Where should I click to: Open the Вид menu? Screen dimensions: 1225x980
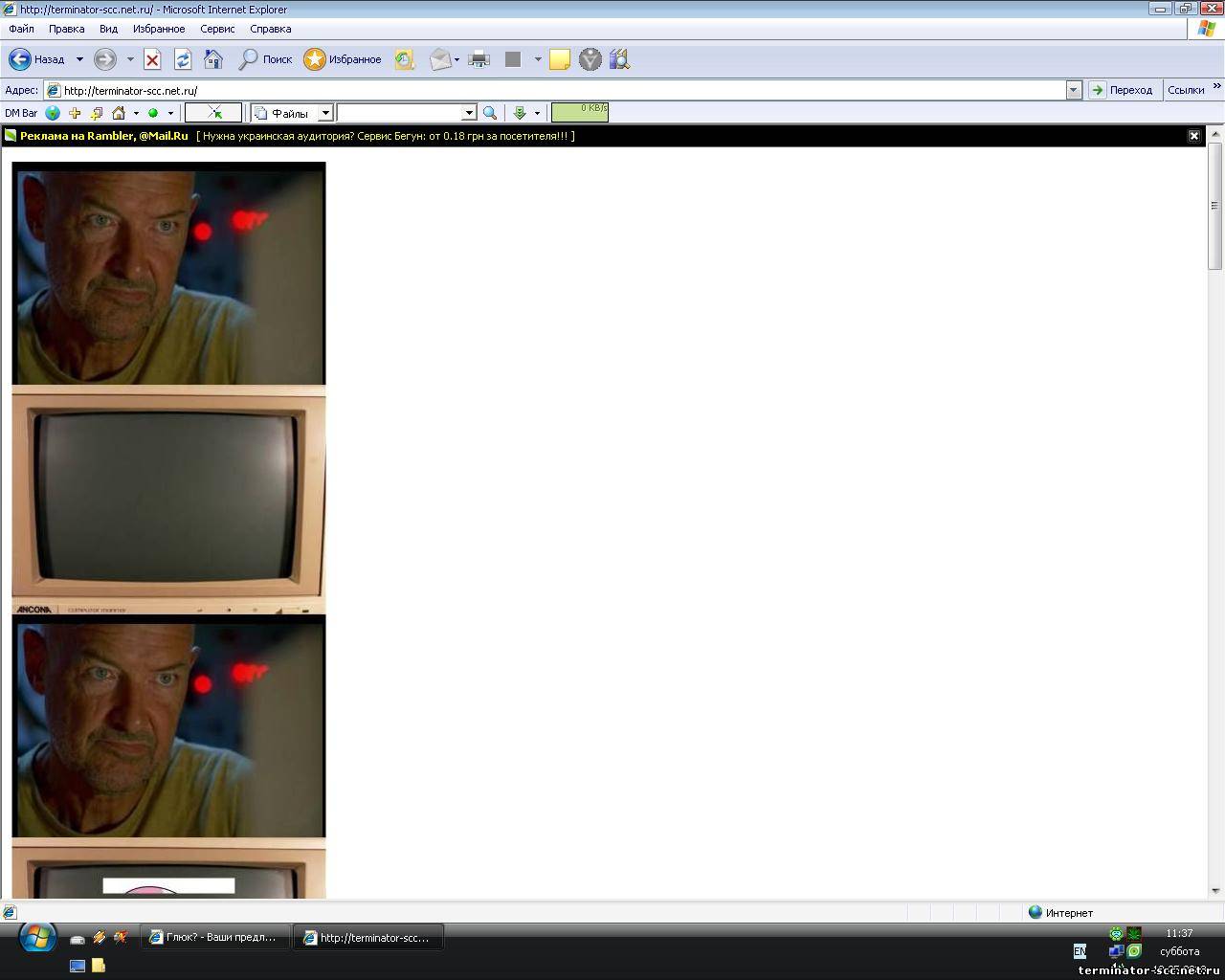[108, 29]
